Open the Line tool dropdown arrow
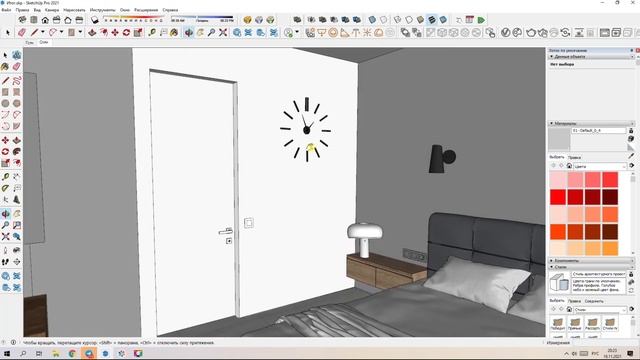 tap(42, 32)
